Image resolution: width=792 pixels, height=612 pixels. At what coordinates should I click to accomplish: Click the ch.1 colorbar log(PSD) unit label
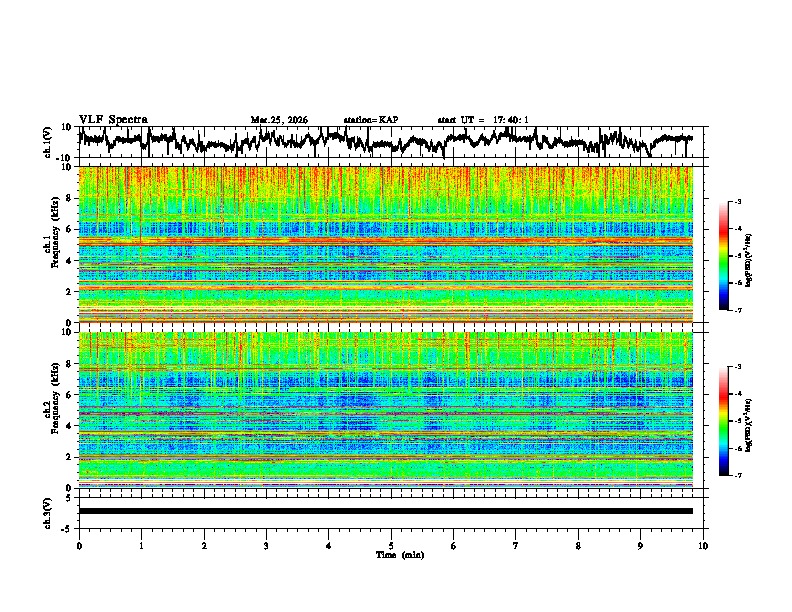click(x=749, y=260)
